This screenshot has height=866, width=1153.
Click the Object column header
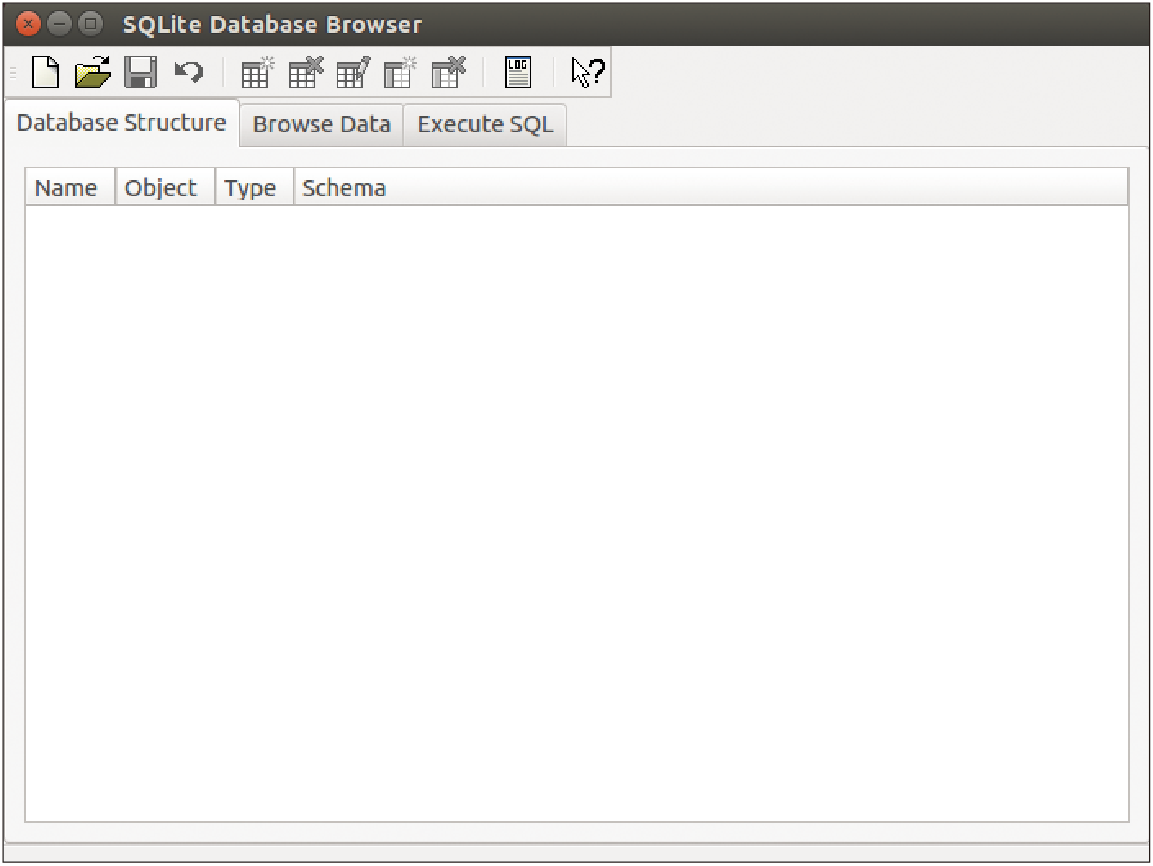[165, 187]
